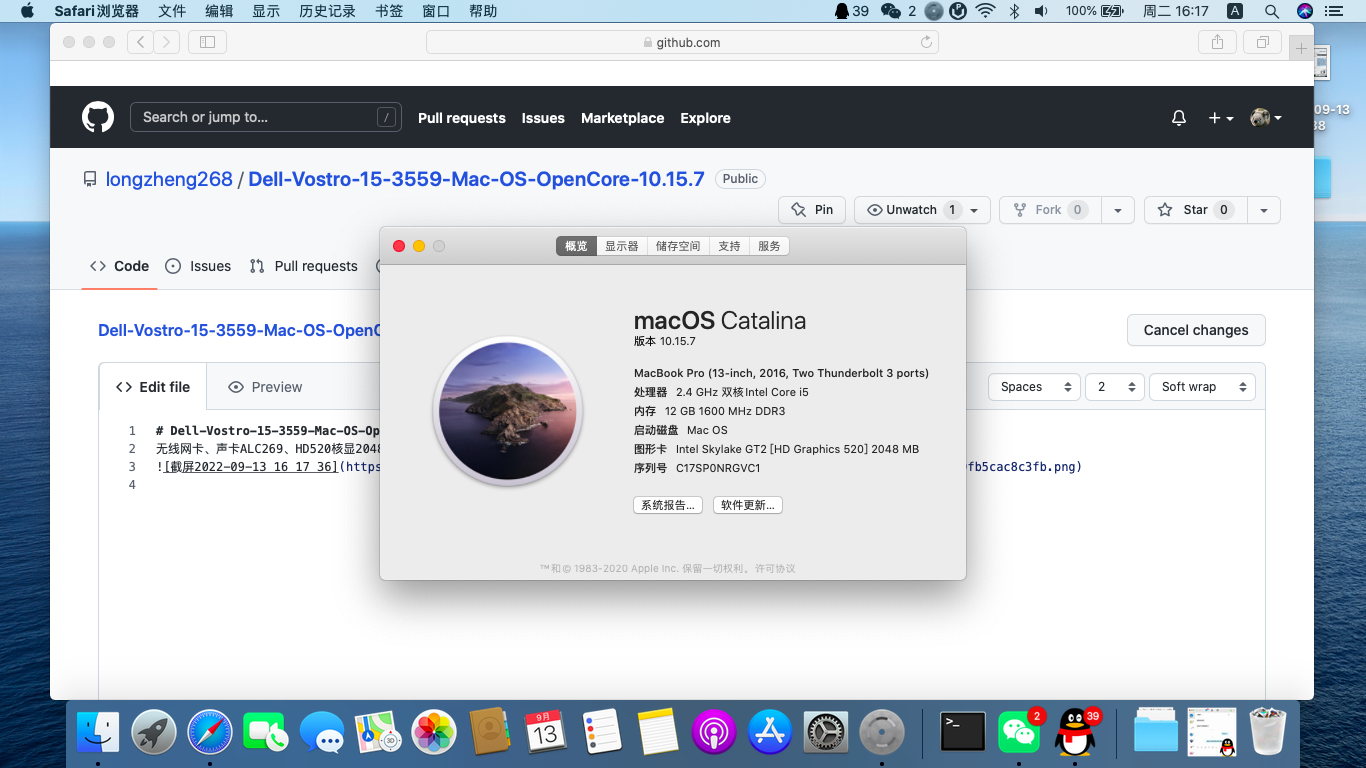Click the macOS Catalina image
The image size is (1366, 768).
tap(508, 411)
